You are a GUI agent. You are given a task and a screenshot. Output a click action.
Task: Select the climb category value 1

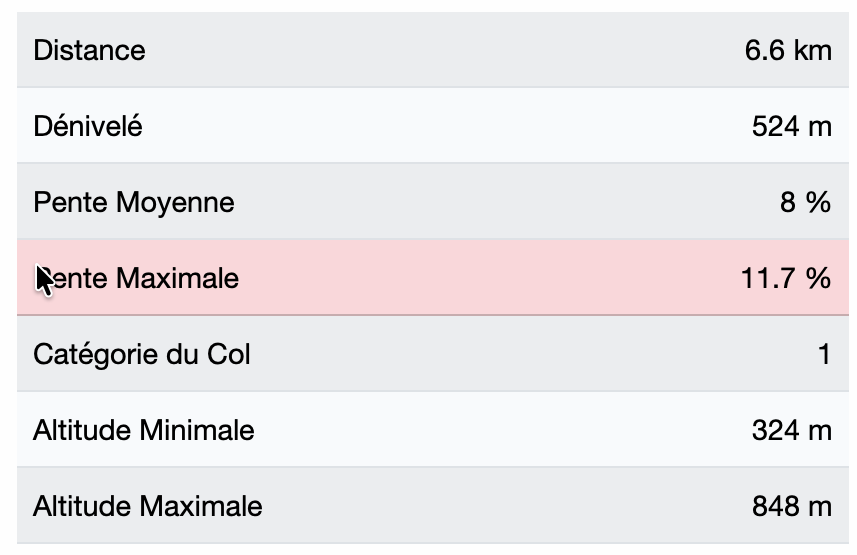pos(824,354)
